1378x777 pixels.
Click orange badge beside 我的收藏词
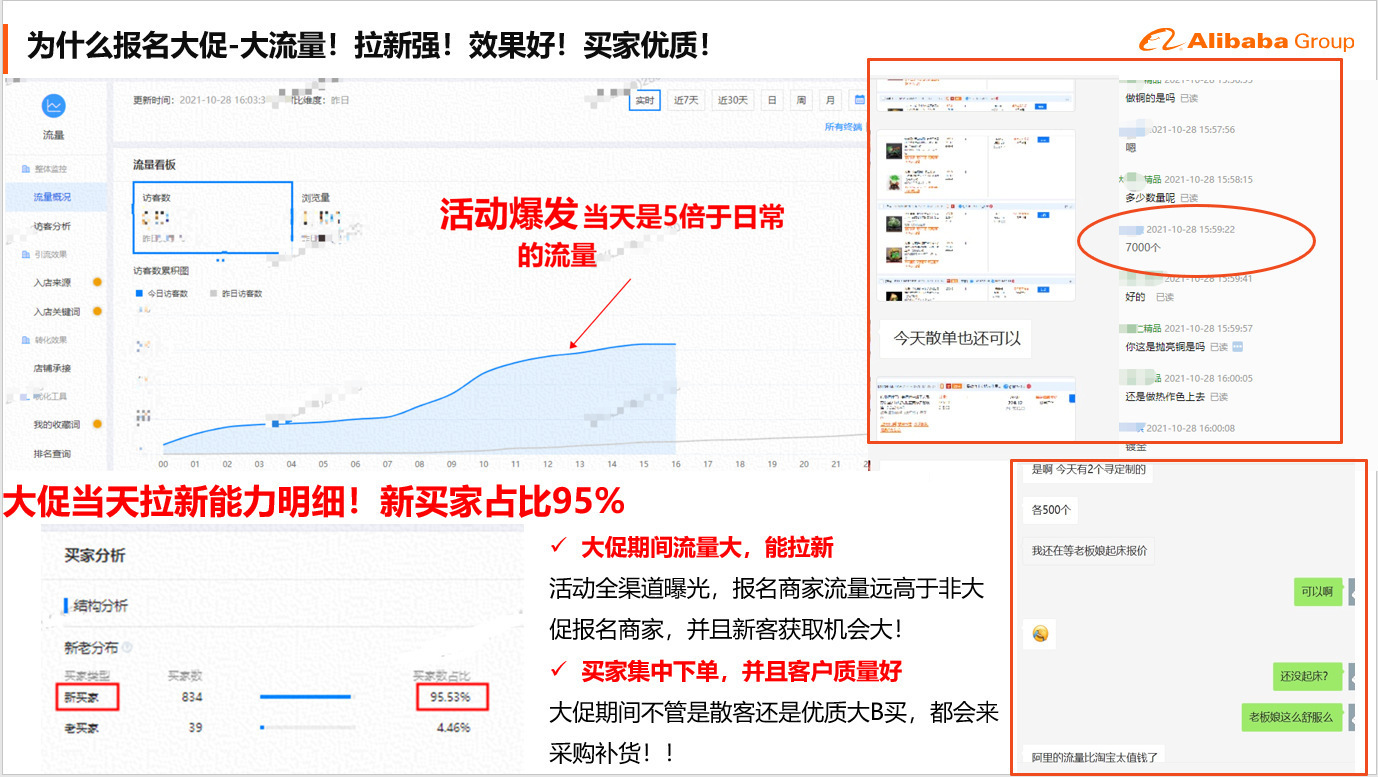tap(98, 425)
